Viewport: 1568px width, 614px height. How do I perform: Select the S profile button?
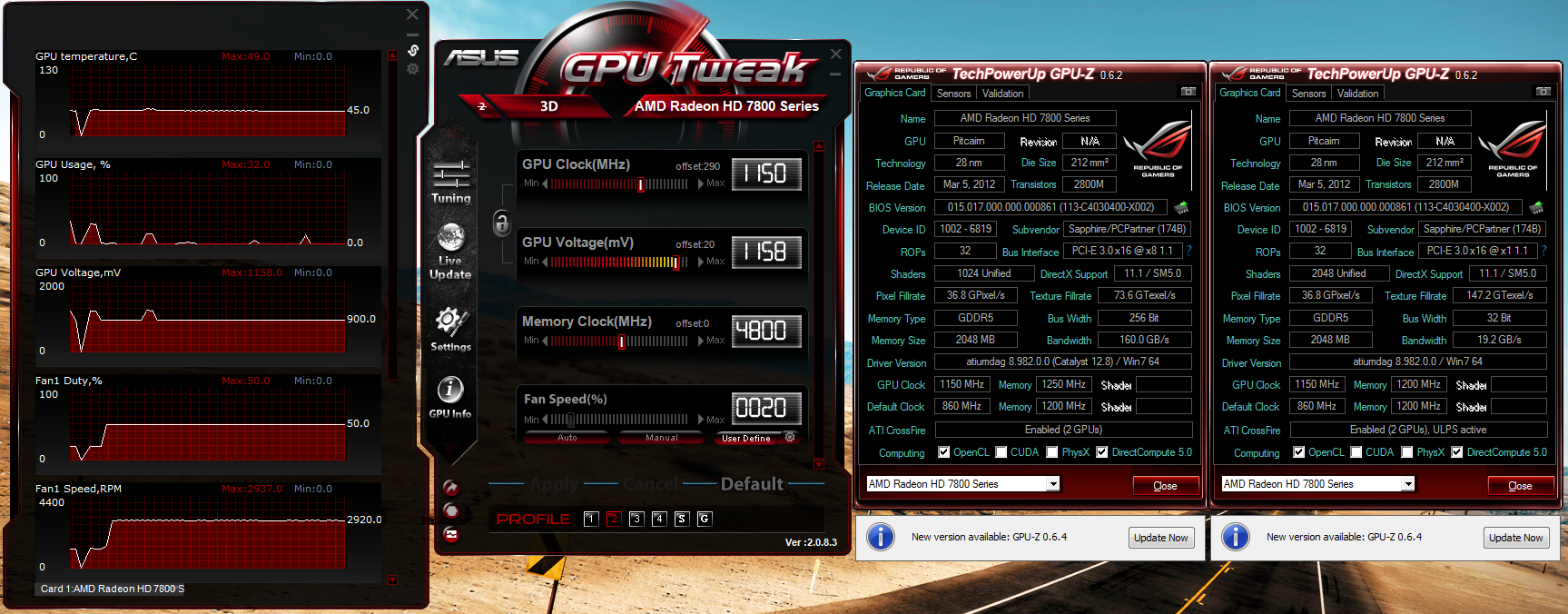682,519
